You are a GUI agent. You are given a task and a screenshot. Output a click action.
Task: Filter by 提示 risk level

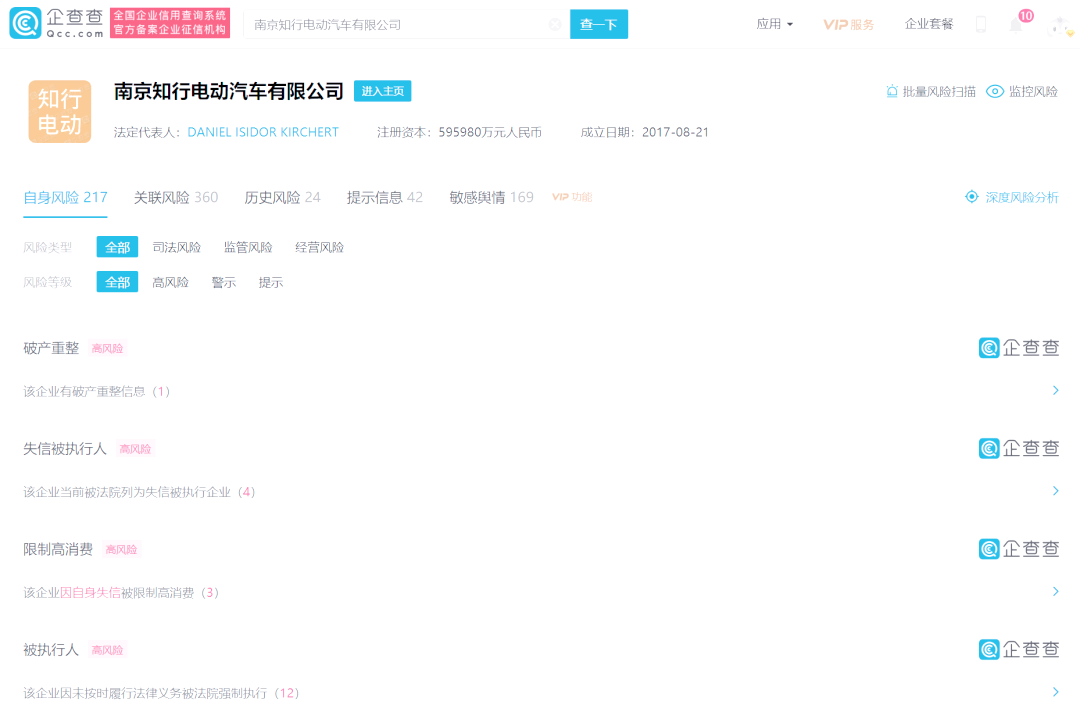271,282
